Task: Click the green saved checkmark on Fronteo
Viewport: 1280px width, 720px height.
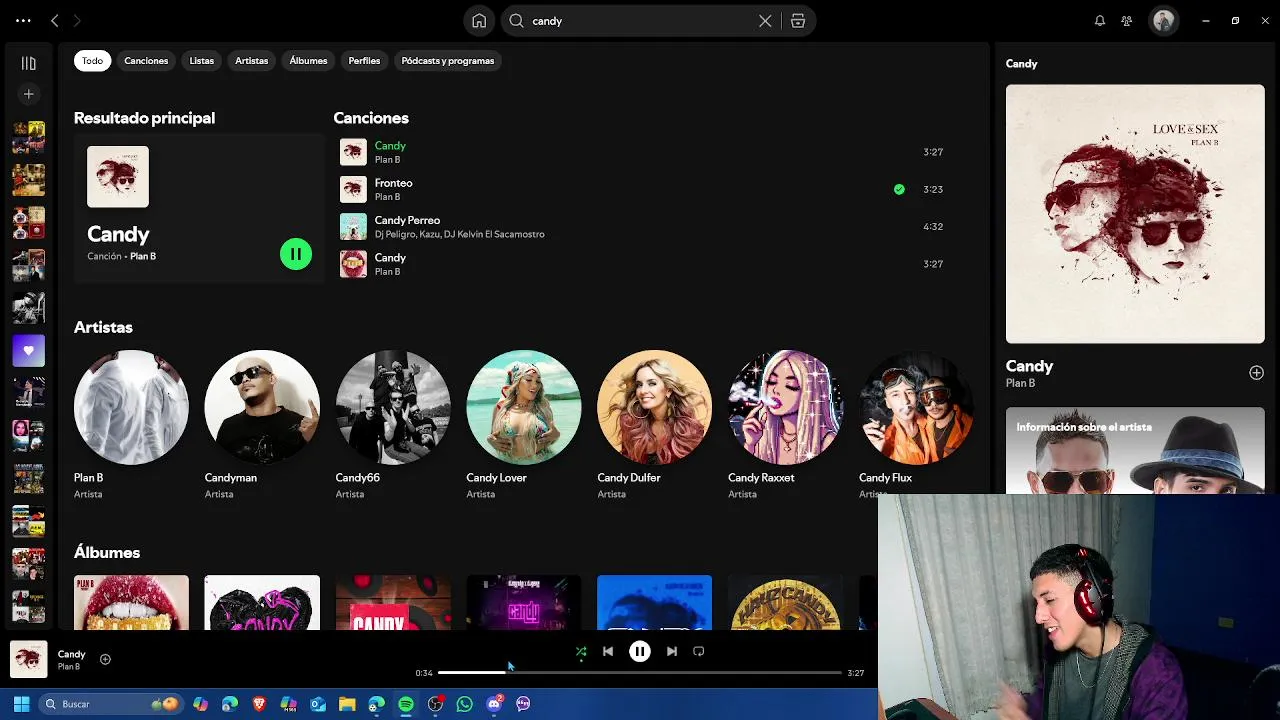Action: pyautogui.click(x=899, y=189)
